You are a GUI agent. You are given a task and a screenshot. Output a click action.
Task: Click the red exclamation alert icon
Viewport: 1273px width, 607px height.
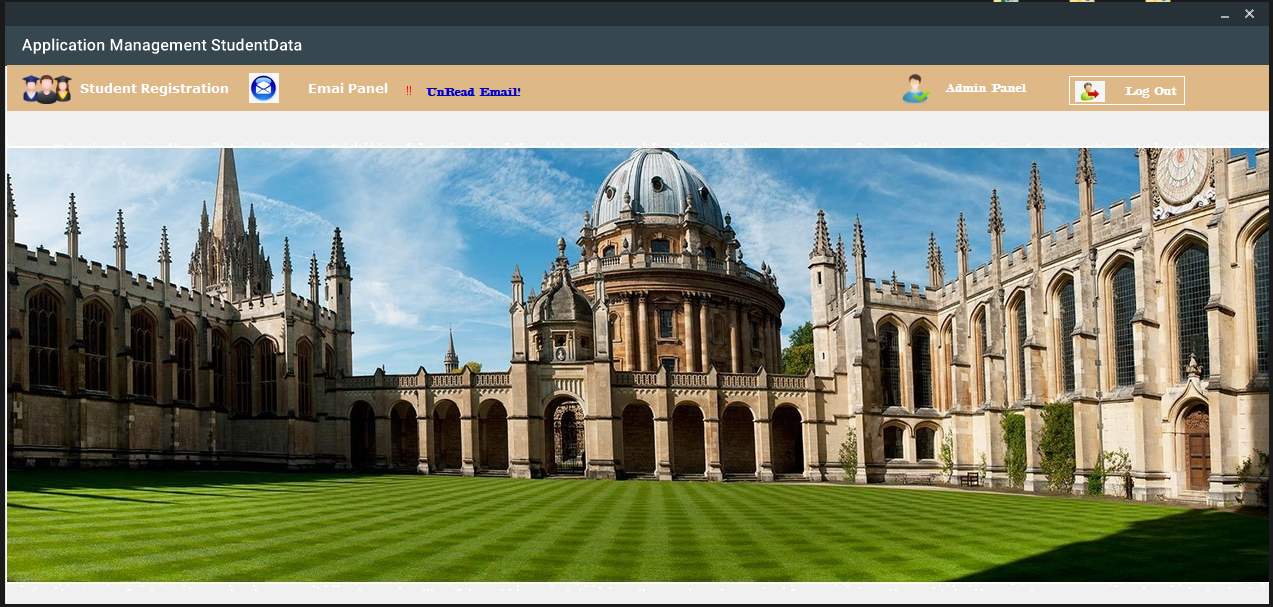tap(409, 91)
